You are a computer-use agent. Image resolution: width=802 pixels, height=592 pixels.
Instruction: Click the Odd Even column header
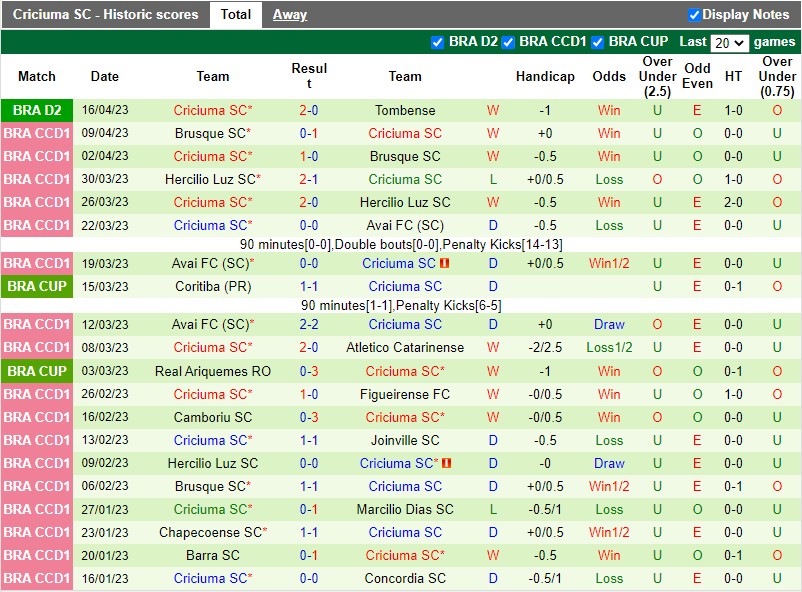click(x=697, y=76)
